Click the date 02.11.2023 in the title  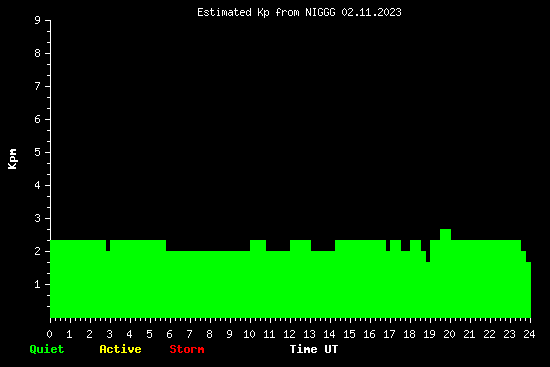(x=371, y=12)
